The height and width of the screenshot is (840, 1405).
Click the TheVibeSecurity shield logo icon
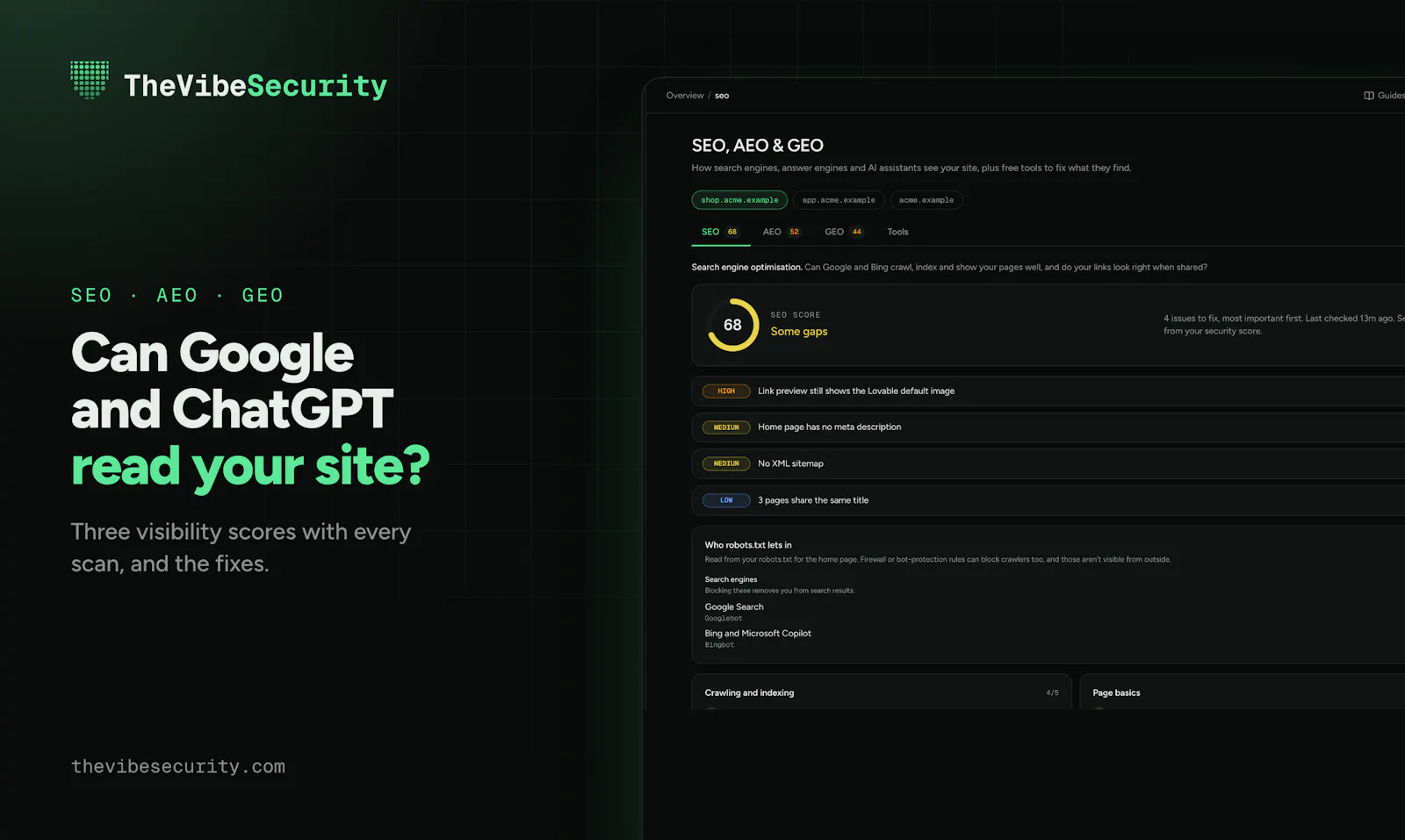point(90,80)
